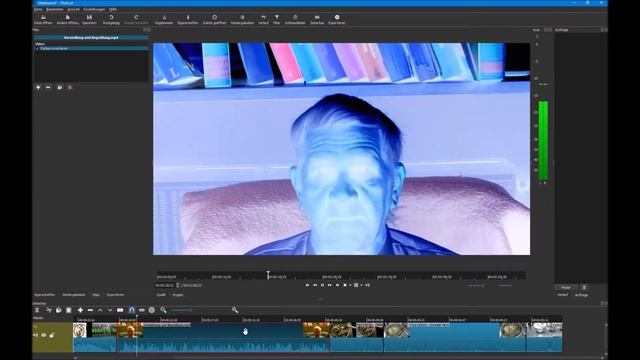640x360 pixels.
Task: Open the Datei menu
Action: coord(38,9)
